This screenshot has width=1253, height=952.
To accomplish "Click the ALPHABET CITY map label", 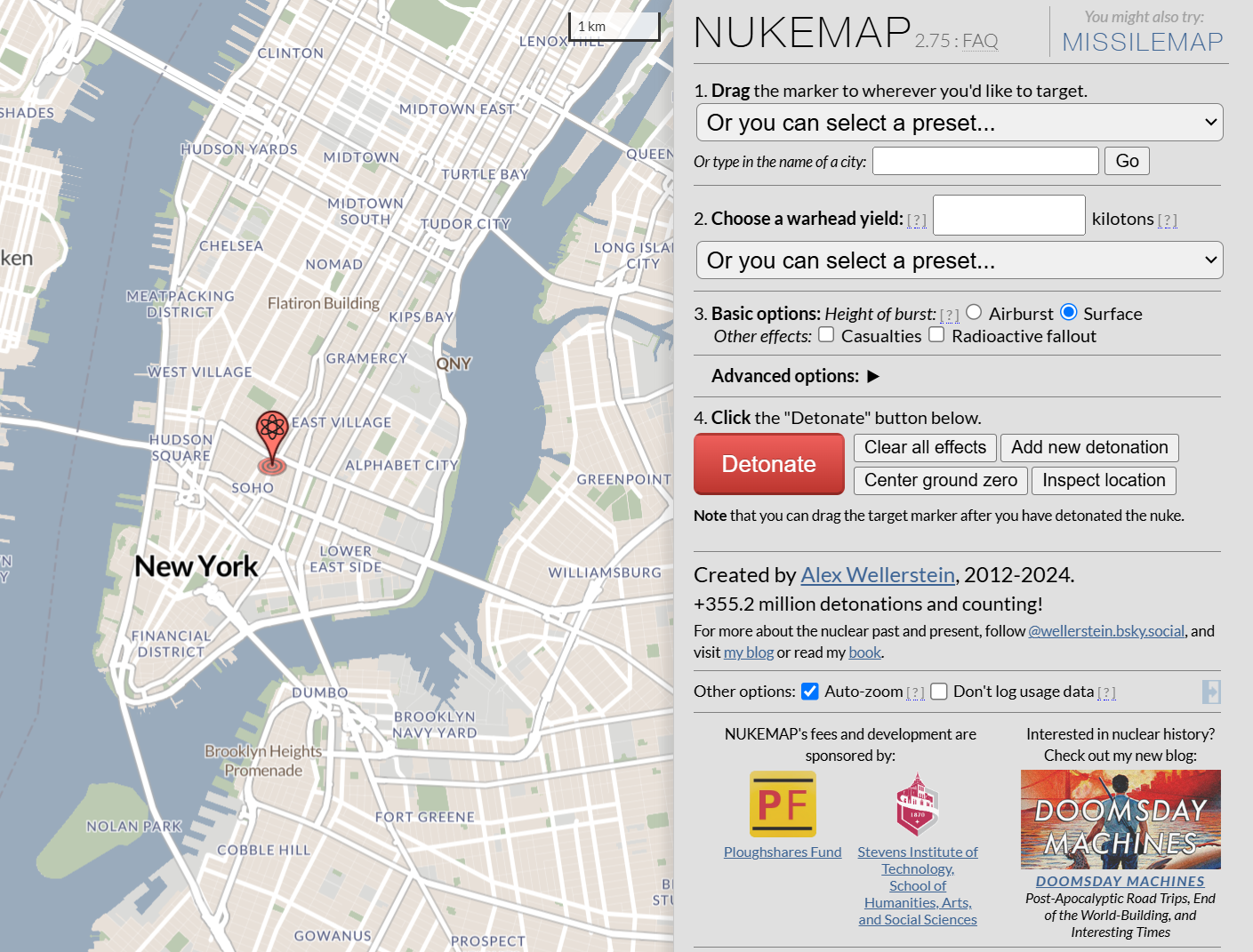I will (x=402, y=465).
